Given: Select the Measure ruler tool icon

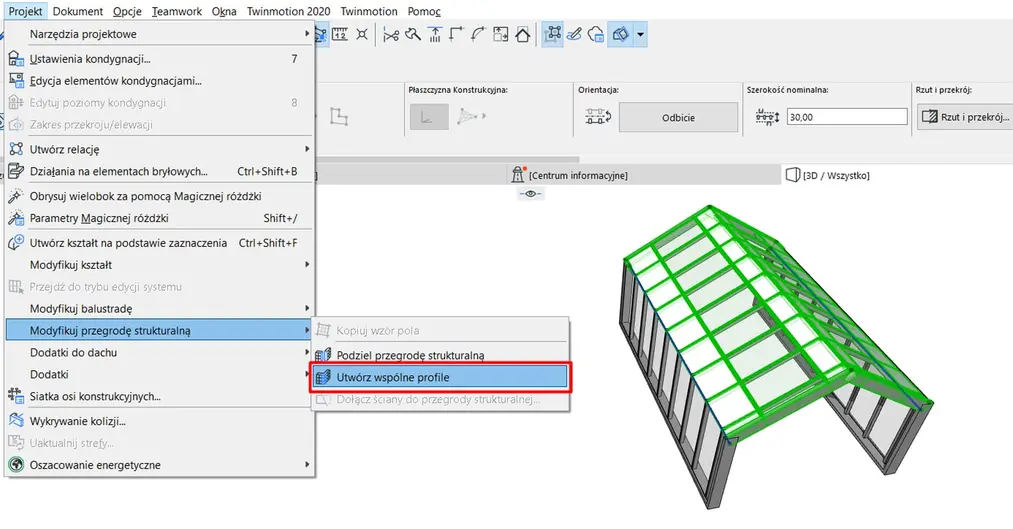Looking at the screenshot, I should 340,34.
